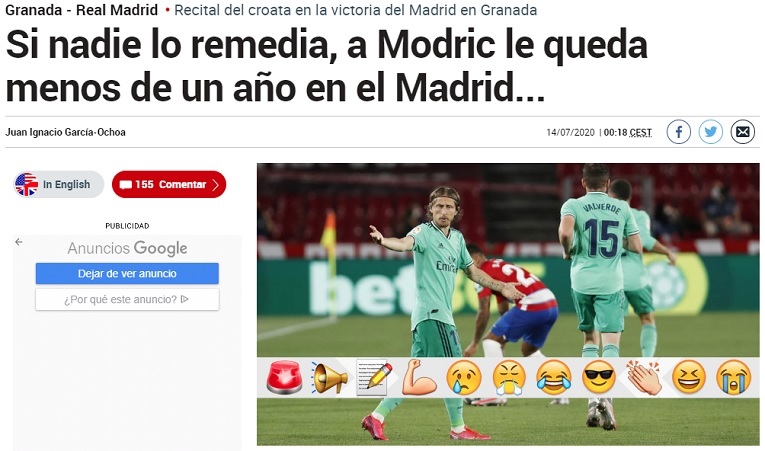Go back using the ad panel arrow
This screenshot has width=765, height=451.
19,242
